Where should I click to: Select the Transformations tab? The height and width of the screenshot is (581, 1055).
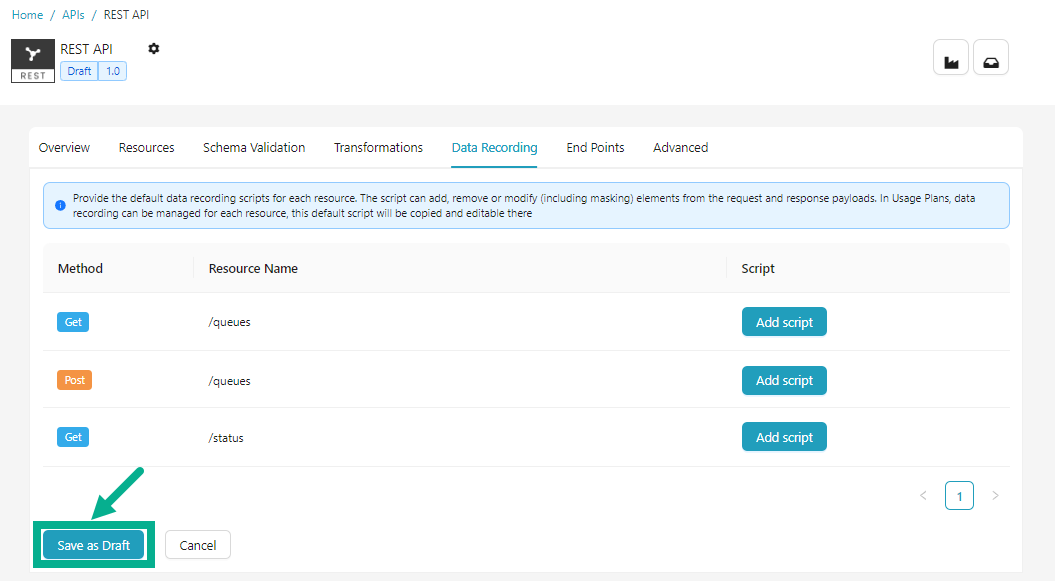pyautogui.click(x=378, y=147)
